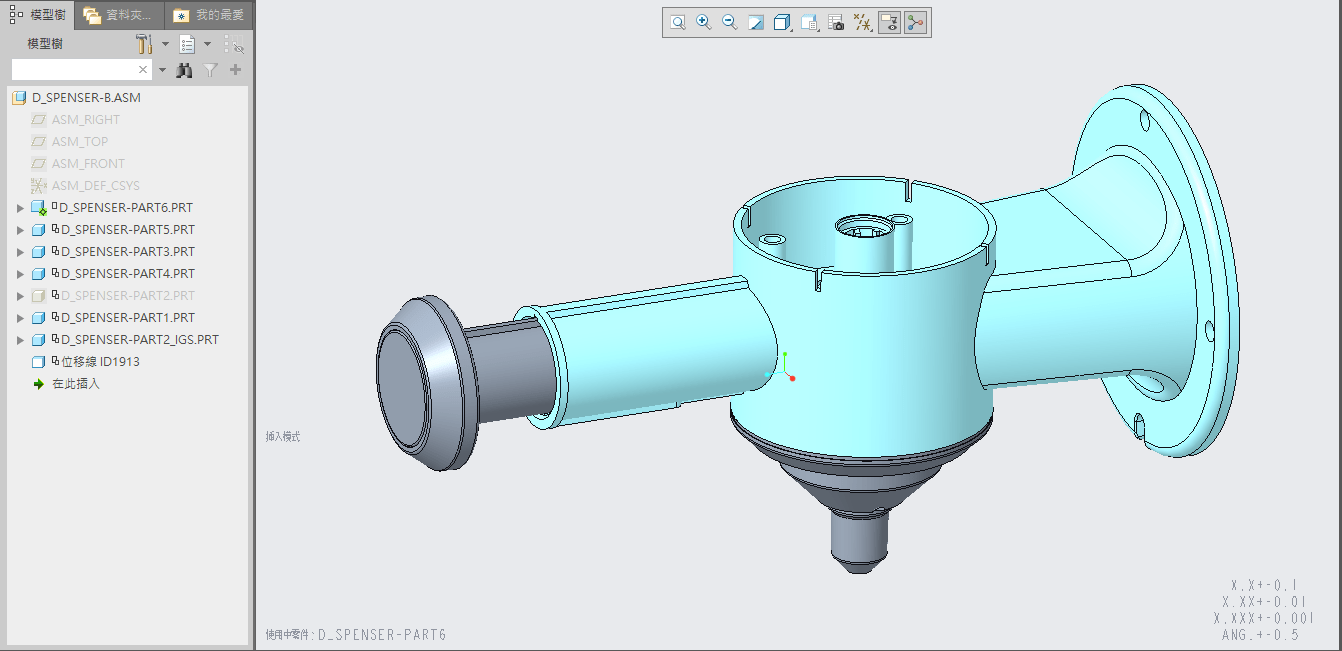Expand the D_SPENSER-PART2_IGS.PRT node
Viewport: 1342px width, 651px height.
[x=20, y=340]
